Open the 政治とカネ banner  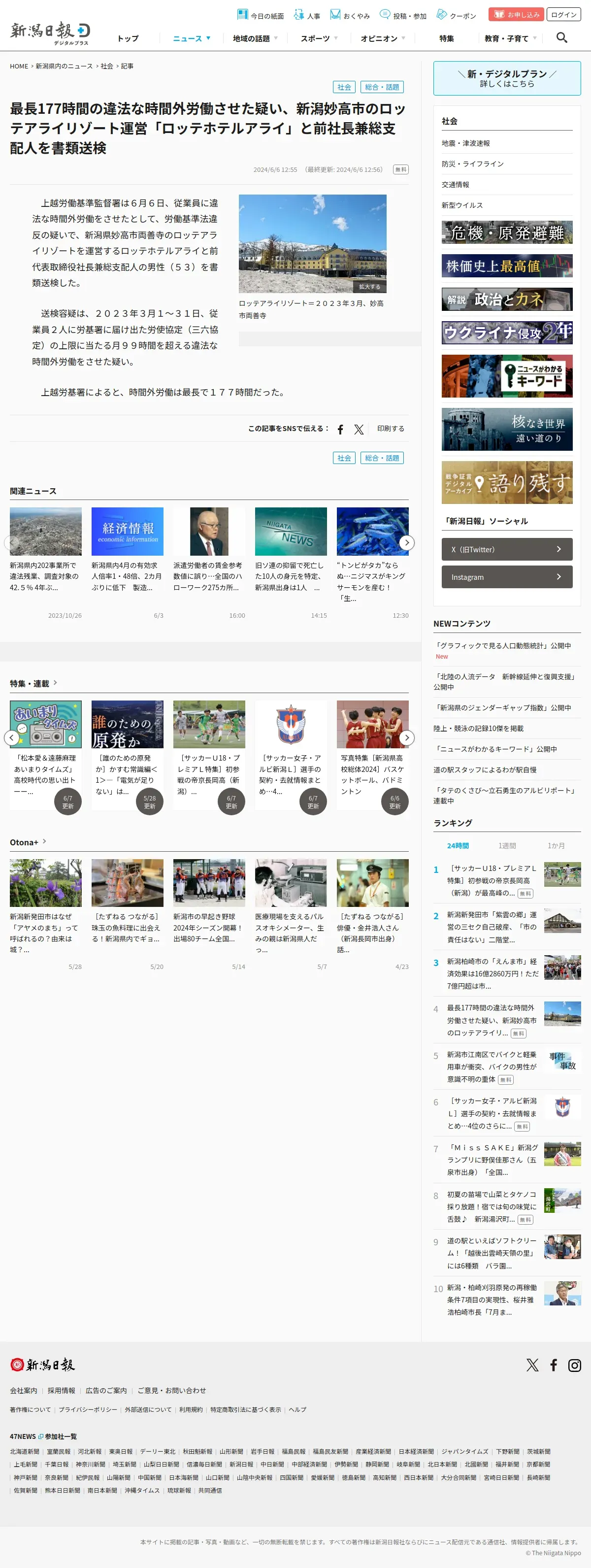(x=507, y=300)
